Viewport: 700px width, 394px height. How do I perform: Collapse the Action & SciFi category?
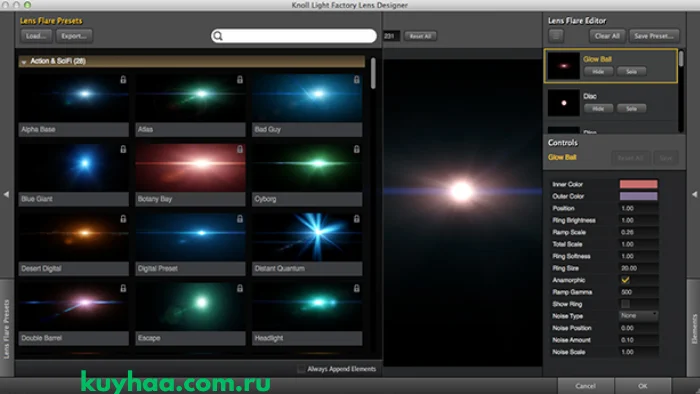coord(24,62)
